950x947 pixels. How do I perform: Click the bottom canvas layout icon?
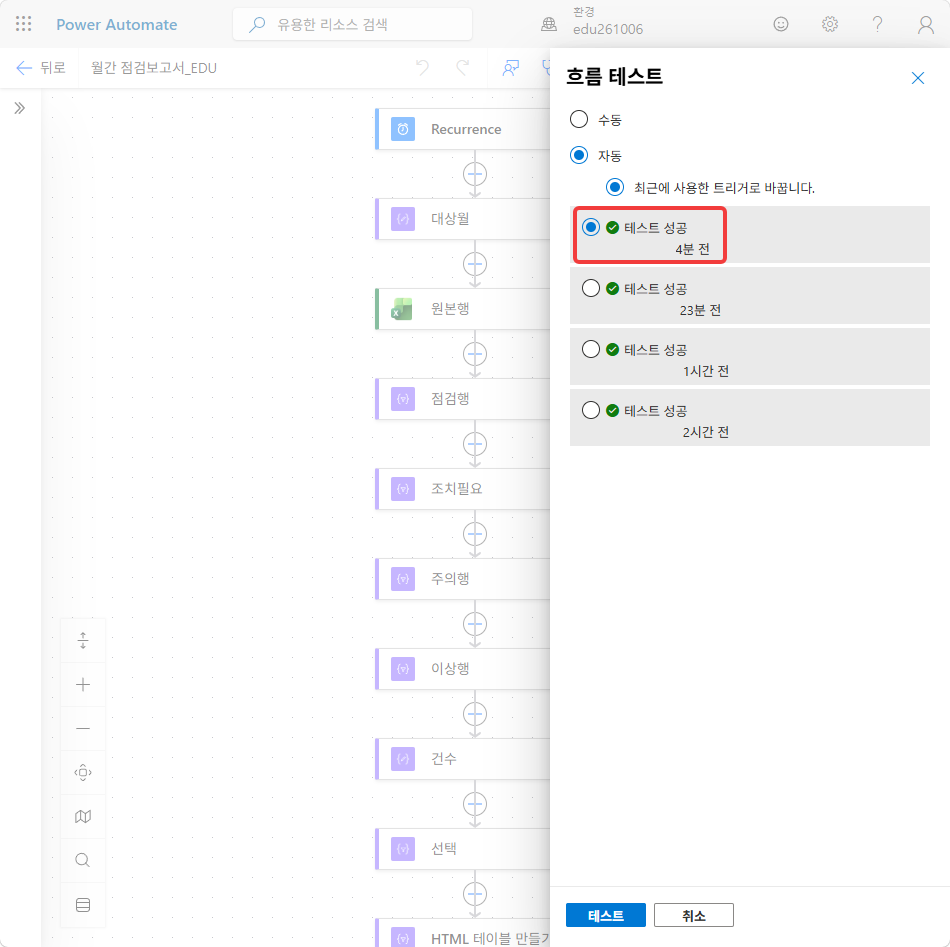click(x=83, y=905)
